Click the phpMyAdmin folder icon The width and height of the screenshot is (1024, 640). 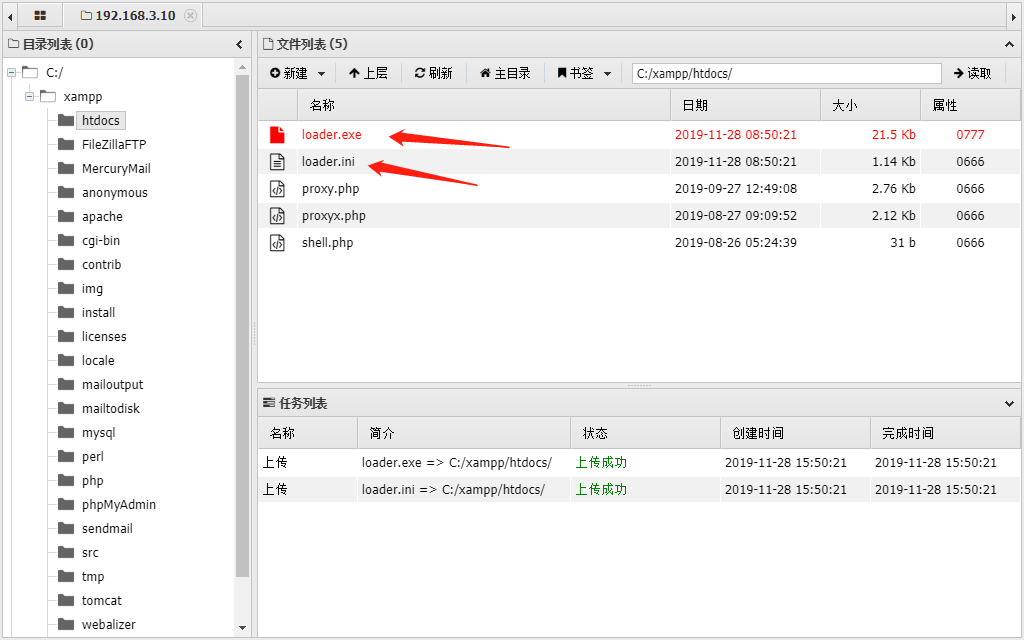coord(66,504)
